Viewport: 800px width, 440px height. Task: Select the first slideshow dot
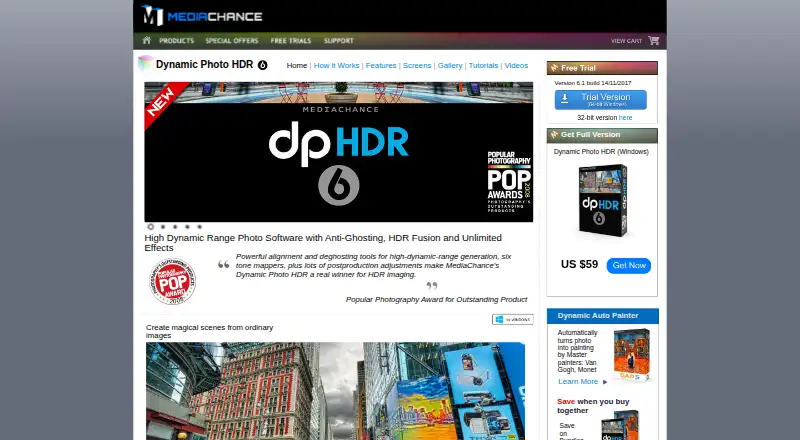pos(151,227)
